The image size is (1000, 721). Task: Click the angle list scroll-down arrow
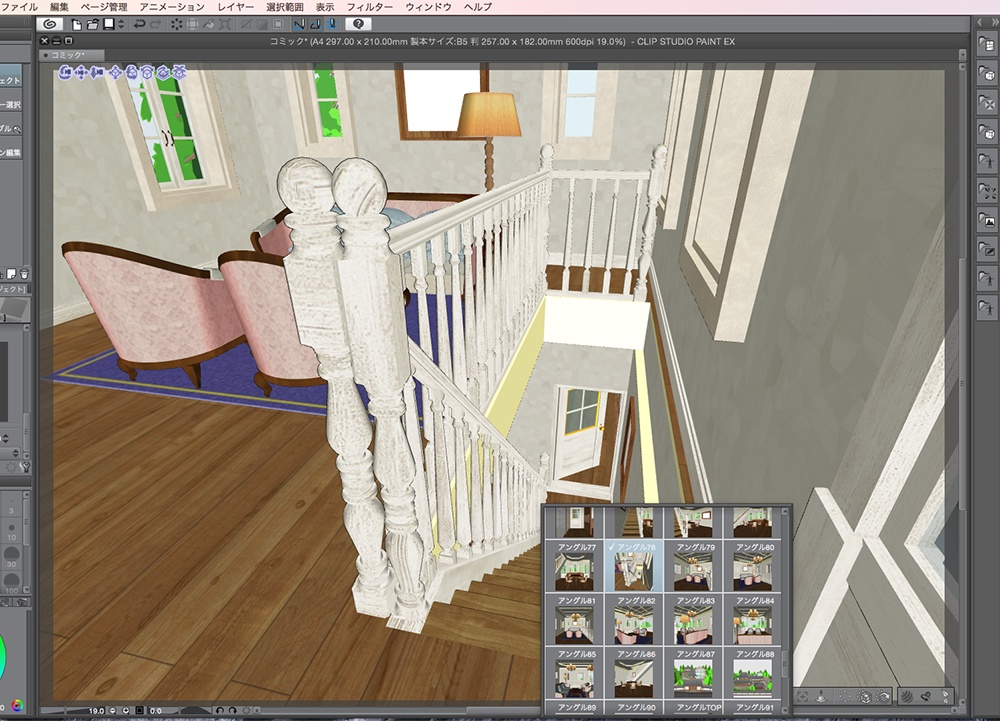point(785,710)
